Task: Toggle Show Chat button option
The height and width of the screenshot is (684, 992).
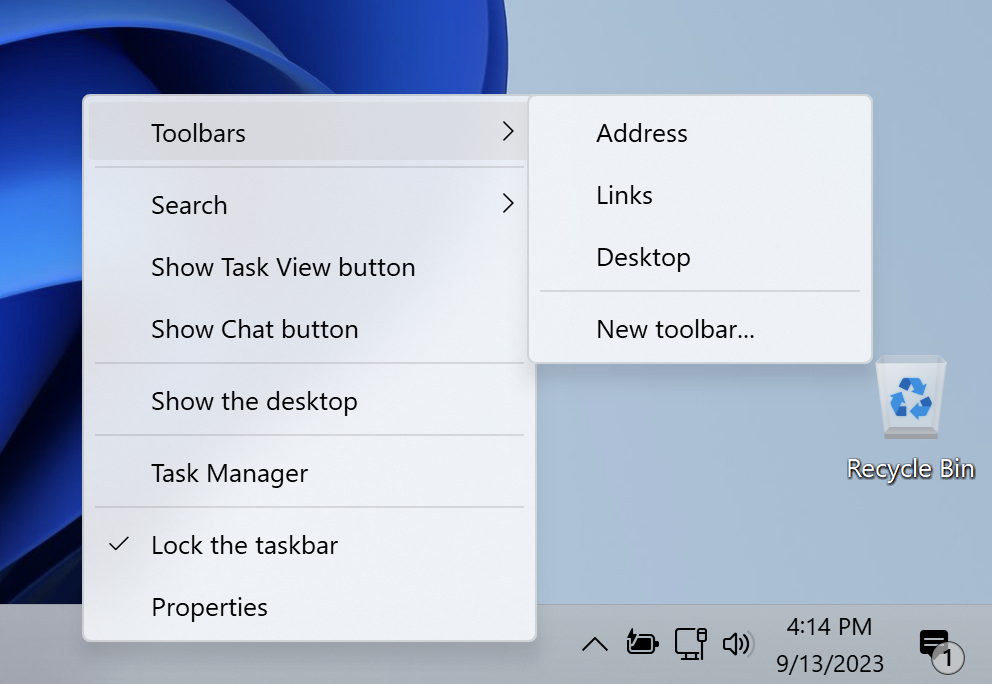Action: coord(255,330)
